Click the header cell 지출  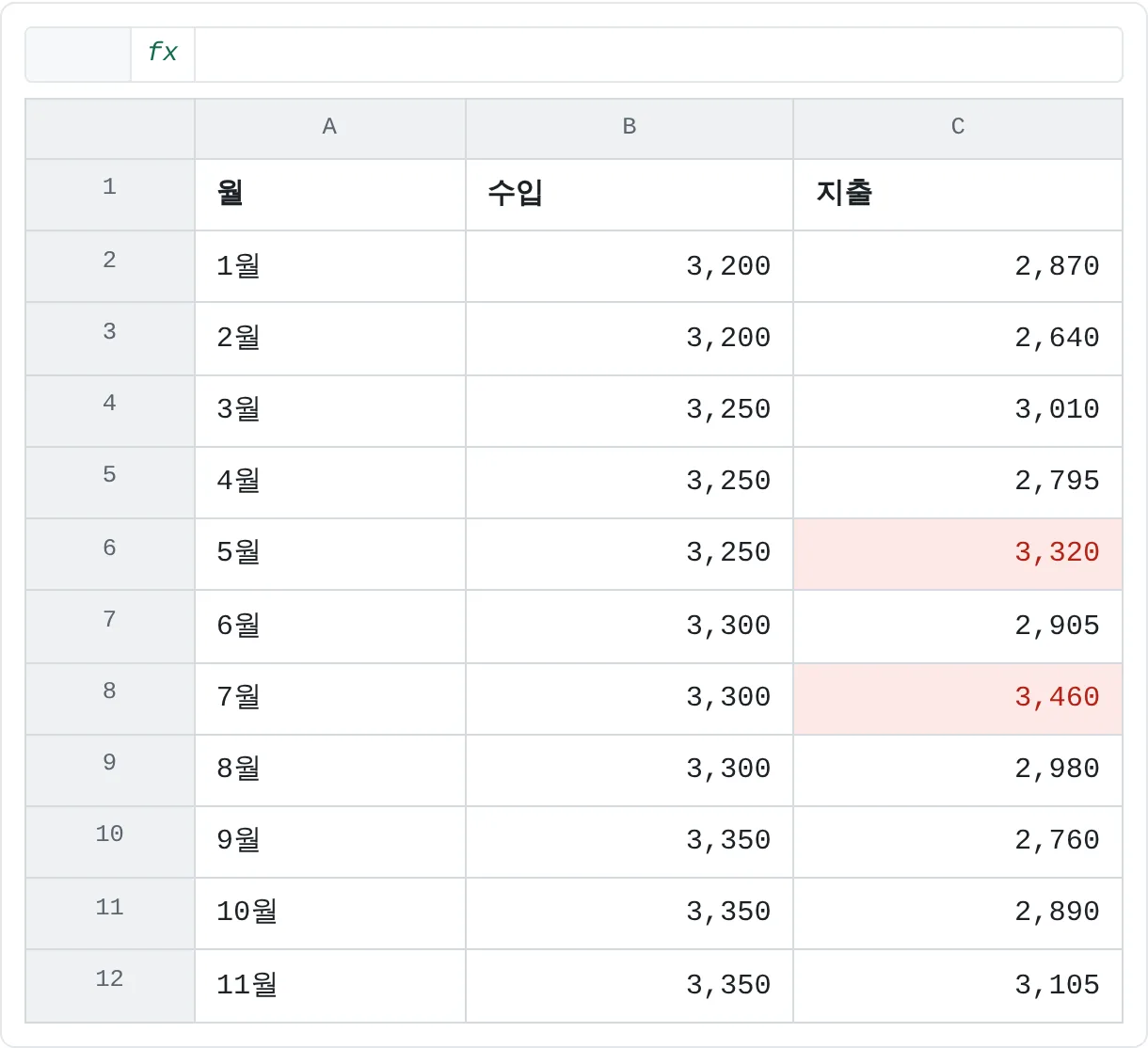click(x=958, y=195)
